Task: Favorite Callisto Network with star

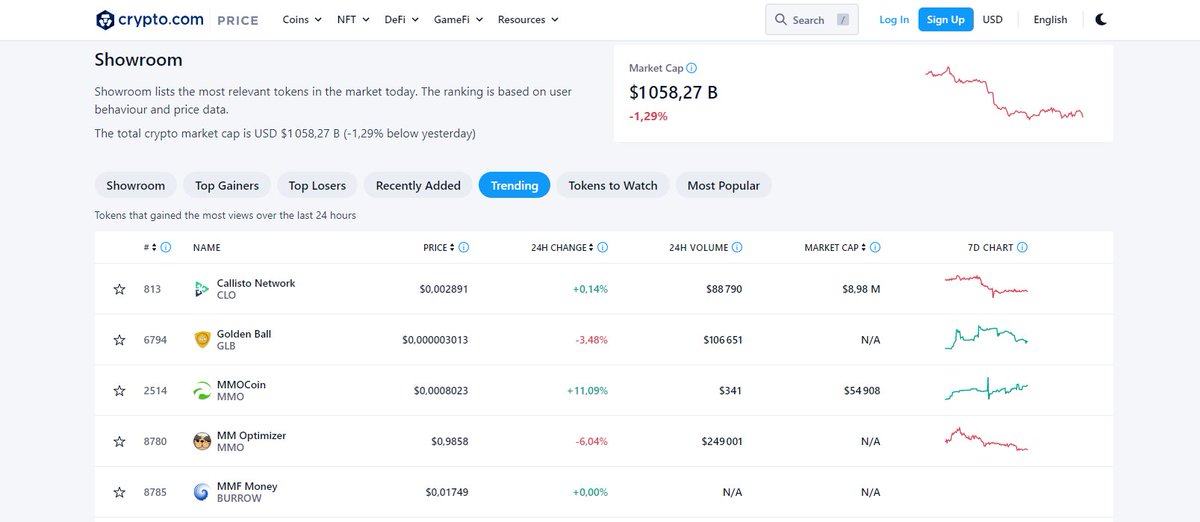Action: coord(120,289)
